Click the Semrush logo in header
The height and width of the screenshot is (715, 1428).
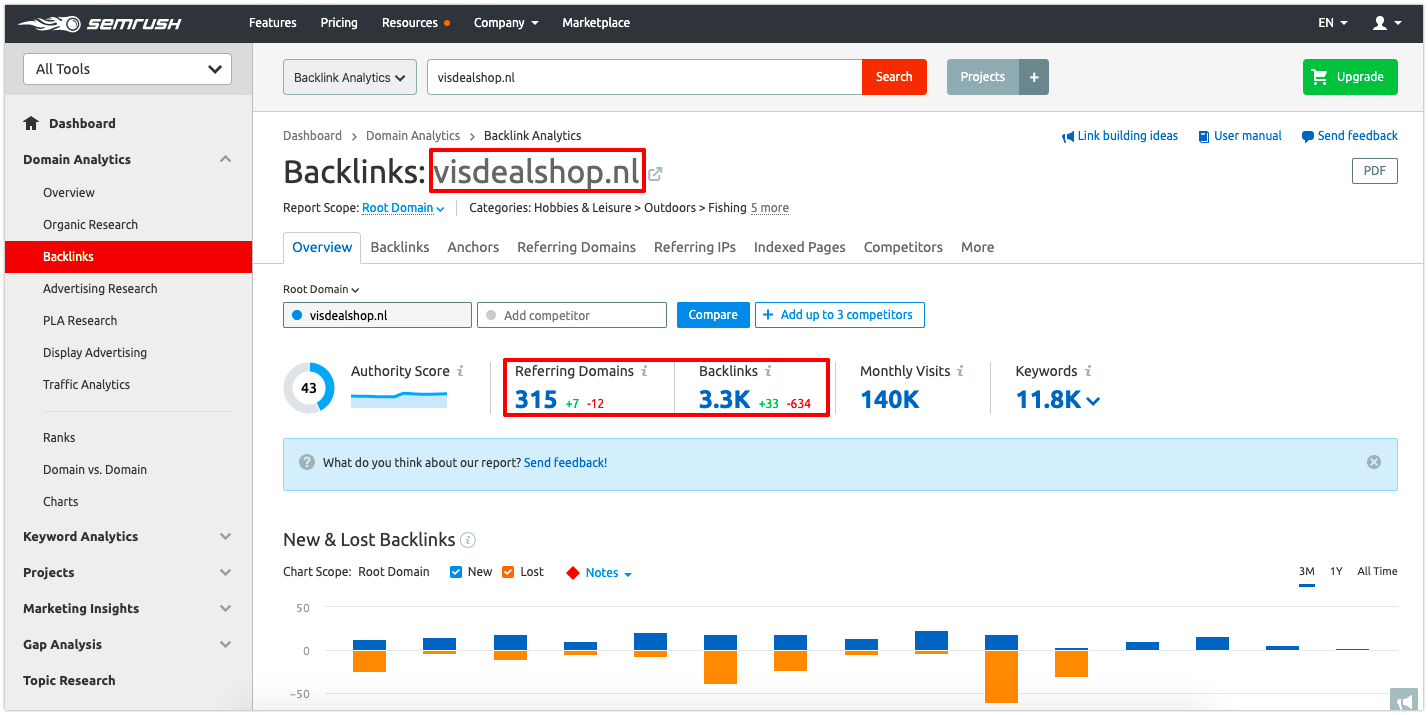click(99, 23)
